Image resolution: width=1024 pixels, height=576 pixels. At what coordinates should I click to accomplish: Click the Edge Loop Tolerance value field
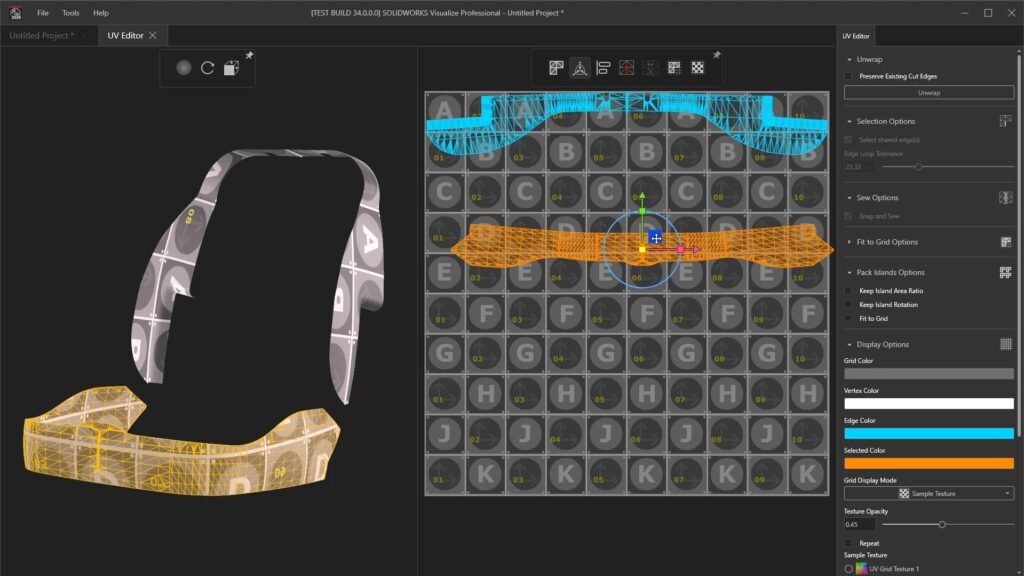(859, 167)
